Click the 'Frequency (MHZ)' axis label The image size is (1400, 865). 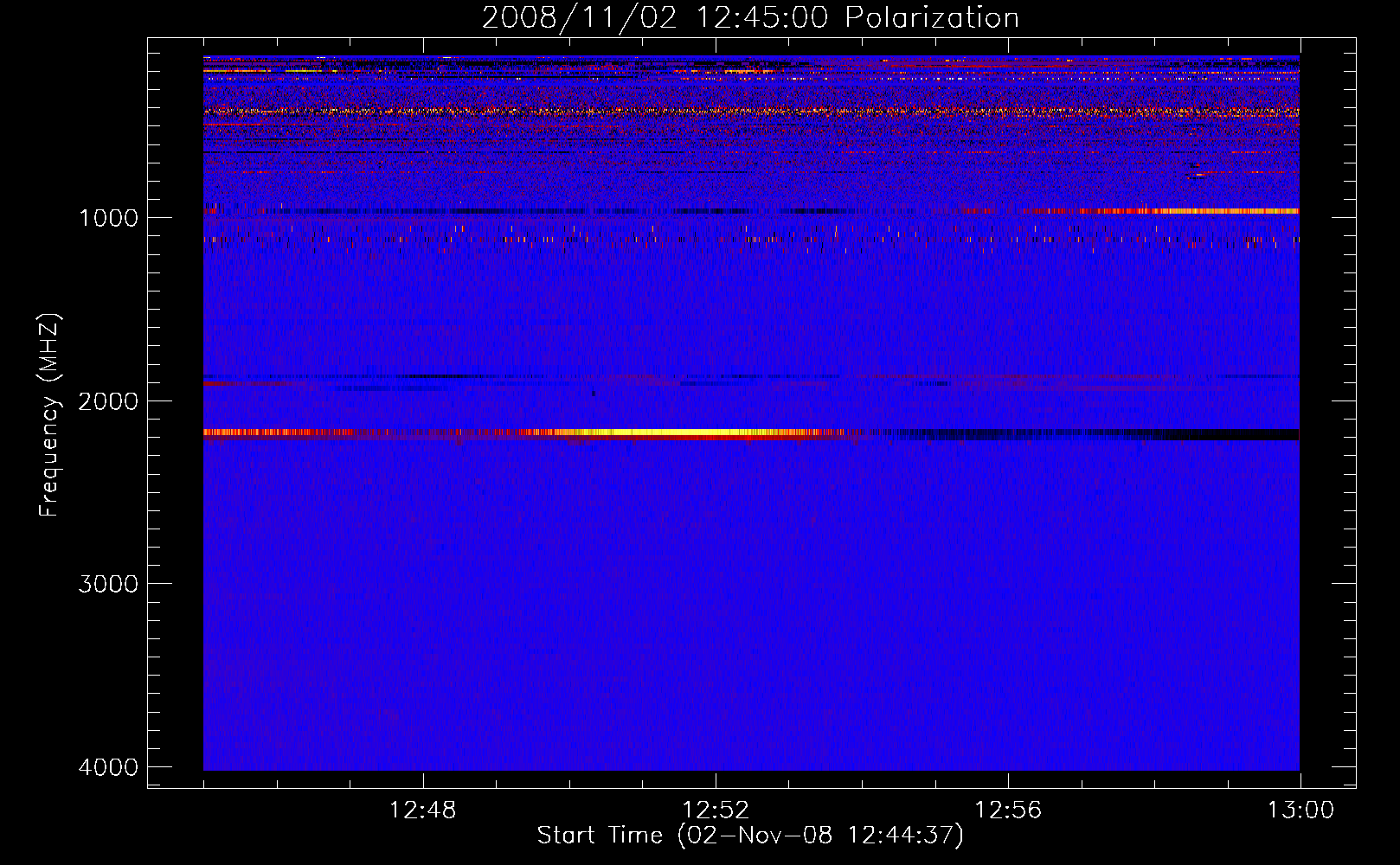click(x=49, y=415)
